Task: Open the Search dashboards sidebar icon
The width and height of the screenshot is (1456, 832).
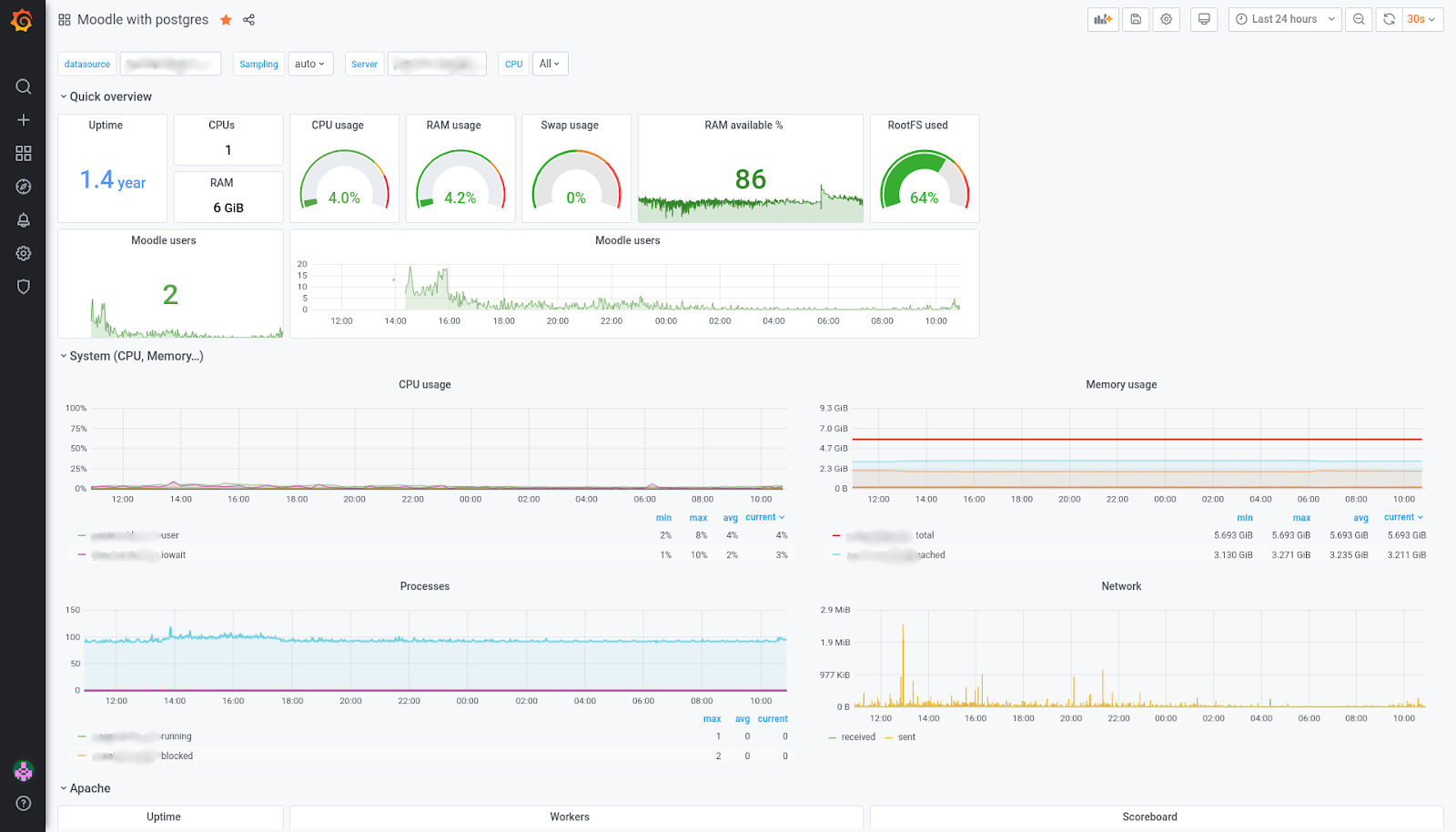Action: (x=24, y=86)
